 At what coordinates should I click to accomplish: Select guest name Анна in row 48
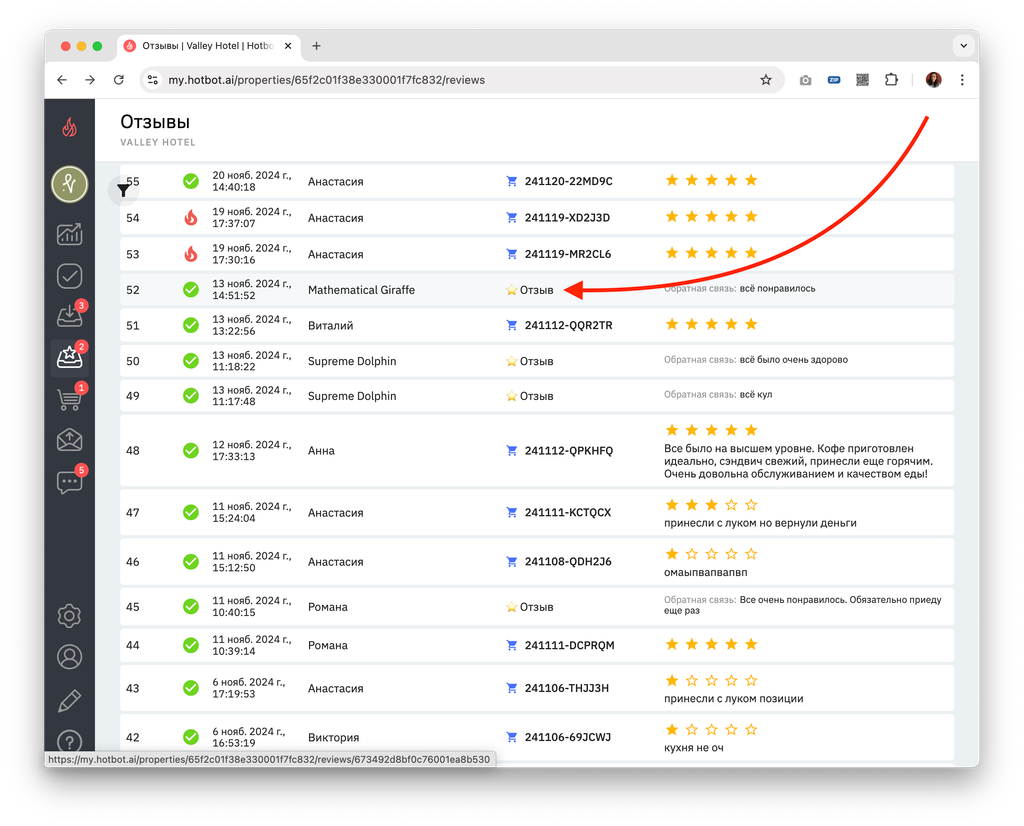click(x=321, y=451)
